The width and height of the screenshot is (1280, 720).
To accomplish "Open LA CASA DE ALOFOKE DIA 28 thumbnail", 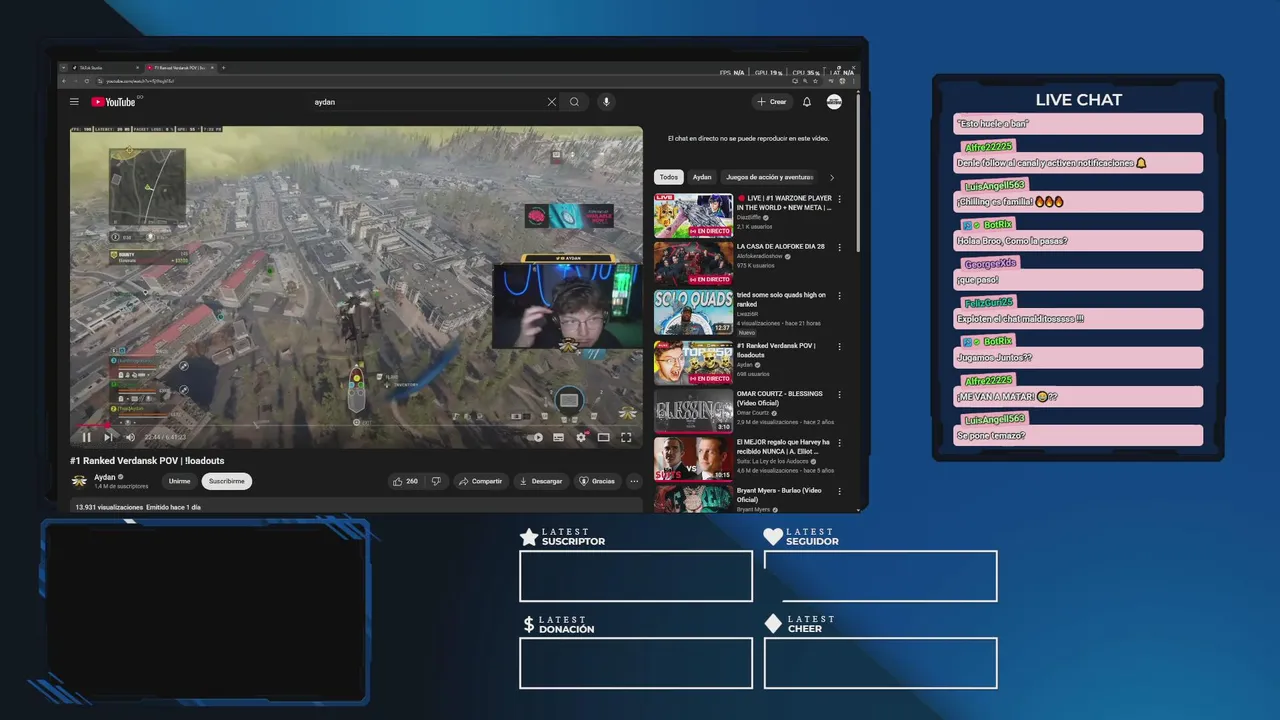I will [x=693, y=264].
